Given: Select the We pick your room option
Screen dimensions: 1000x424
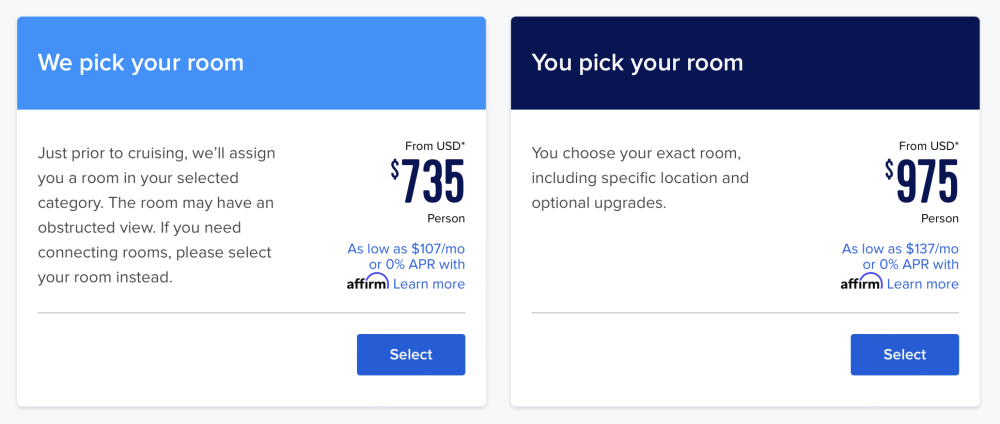Looking at the screenshot, I should pyautogui.click(x=411, y=355).
